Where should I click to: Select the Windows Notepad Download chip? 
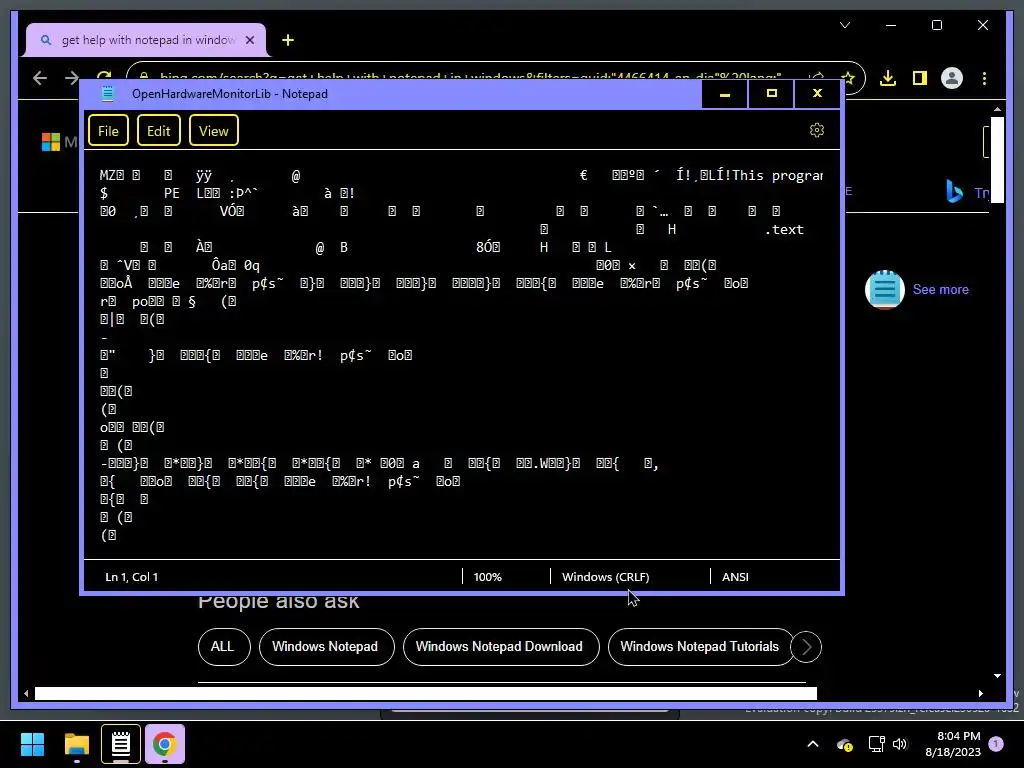click(500, 647)
